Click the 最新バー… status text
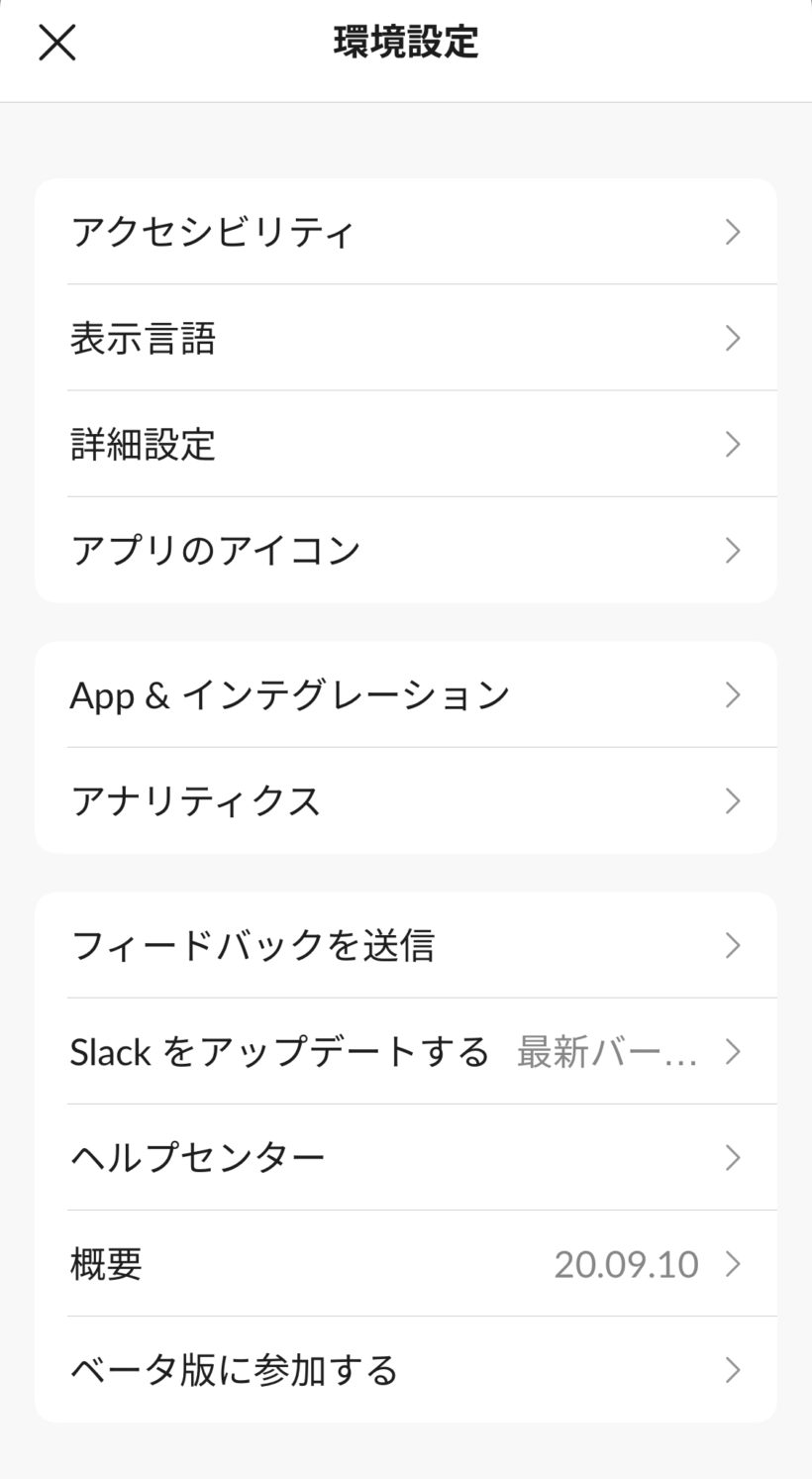This screenshot has height=1479, width=812. coord(607,1052)
